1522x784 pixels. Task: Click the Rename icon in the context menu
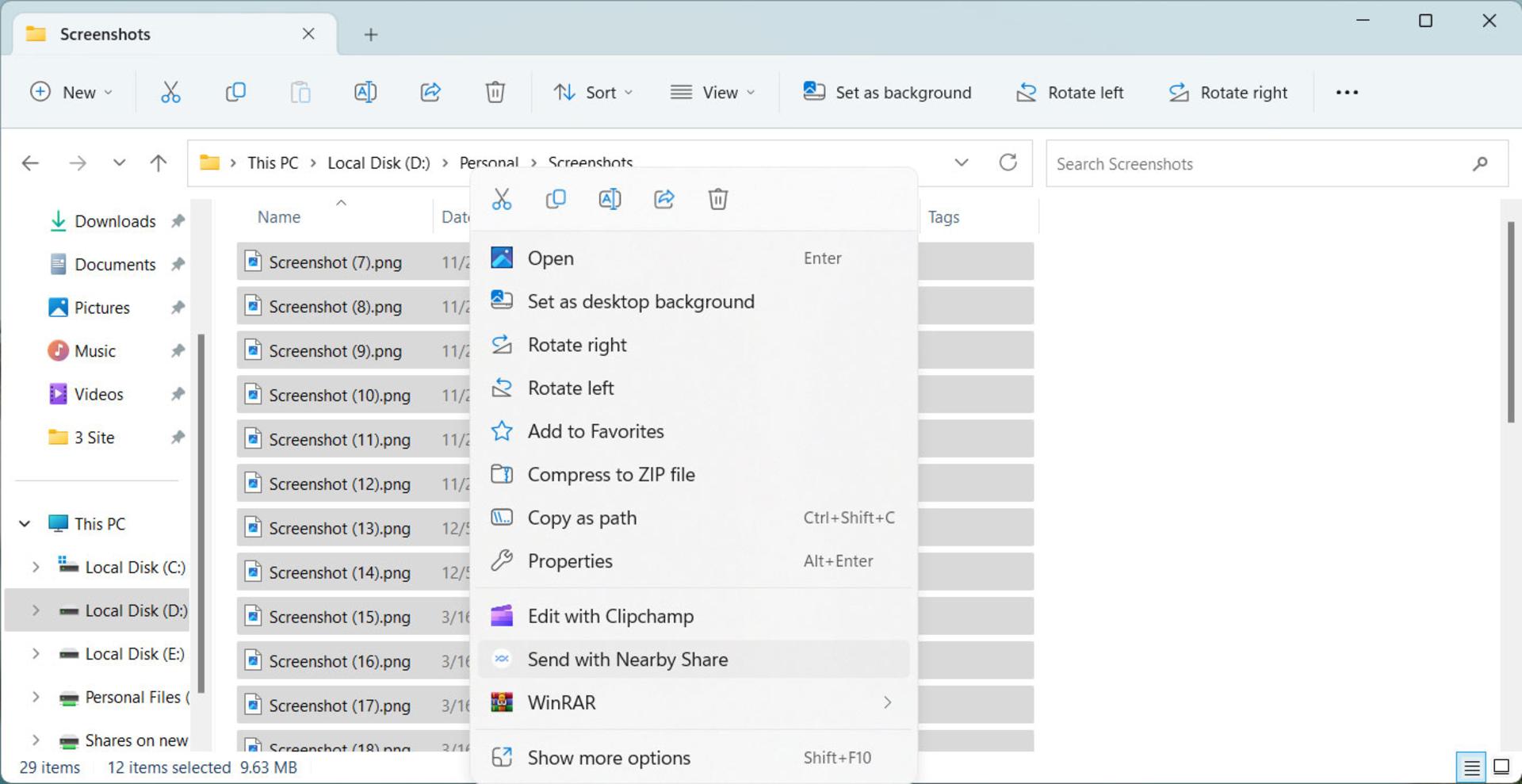610,199
